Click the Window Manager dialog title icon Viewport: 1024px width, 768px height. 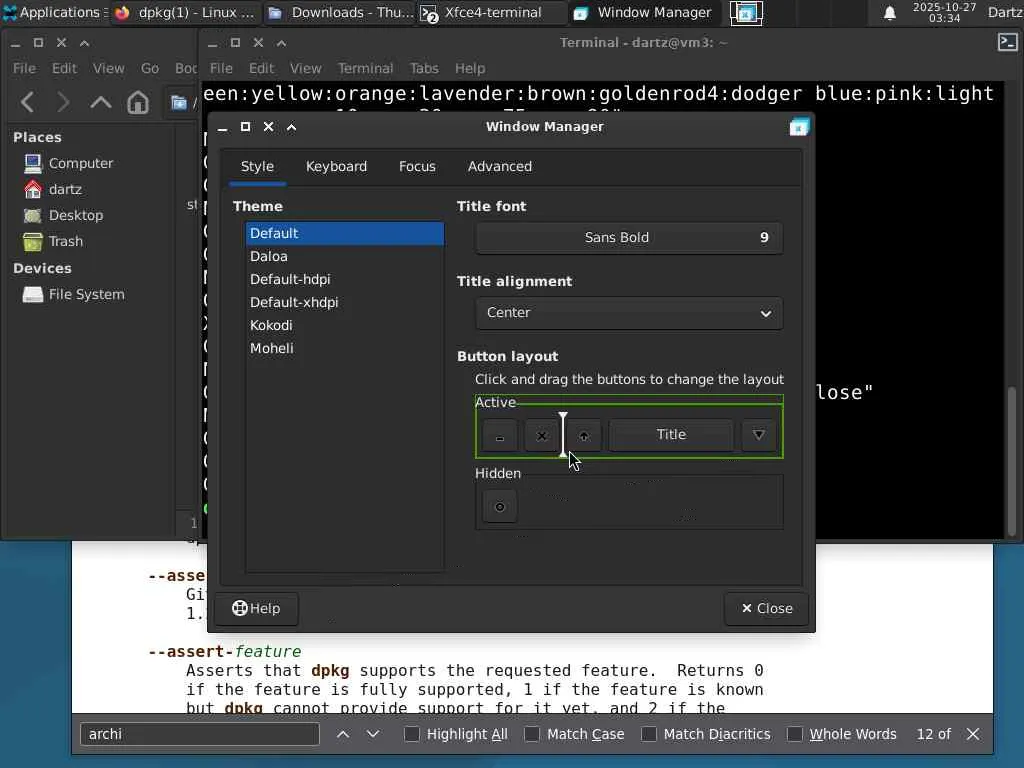[x=799, y=127]
